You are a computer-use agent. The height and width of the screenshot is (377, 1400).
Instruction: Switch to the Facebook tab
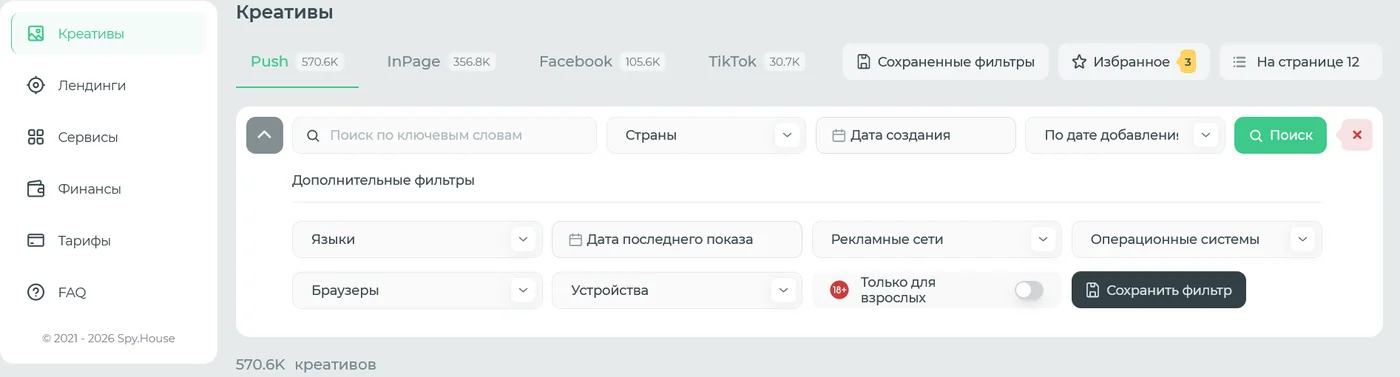click(x=601, y=62)
